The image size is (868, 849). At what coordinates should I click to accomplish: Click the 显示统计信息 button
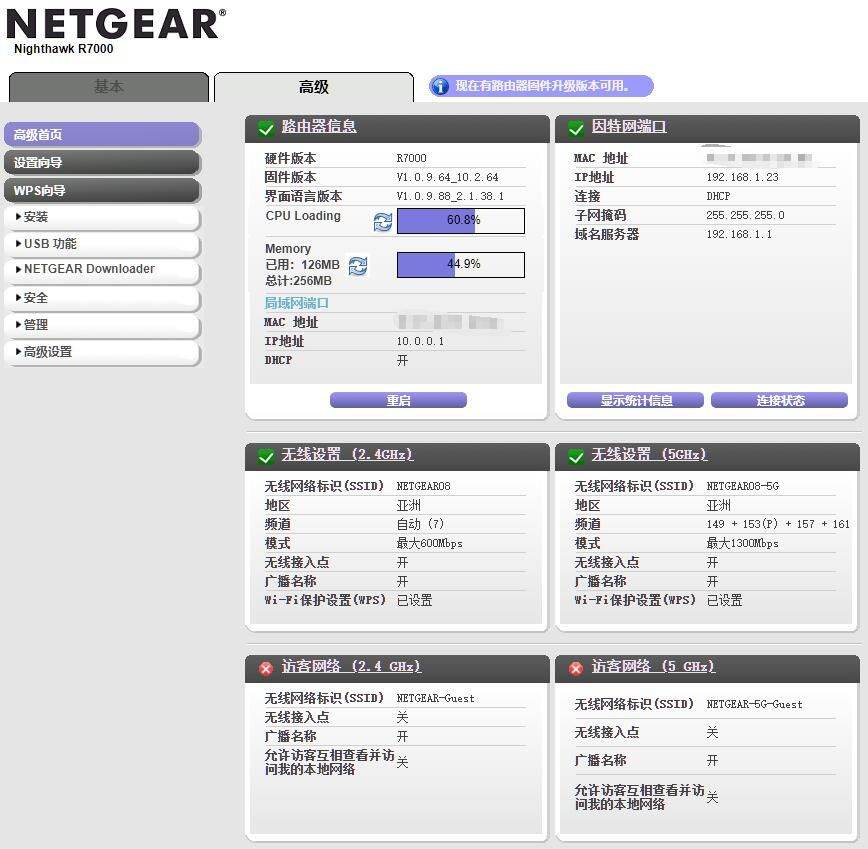[x=636, y=400]
